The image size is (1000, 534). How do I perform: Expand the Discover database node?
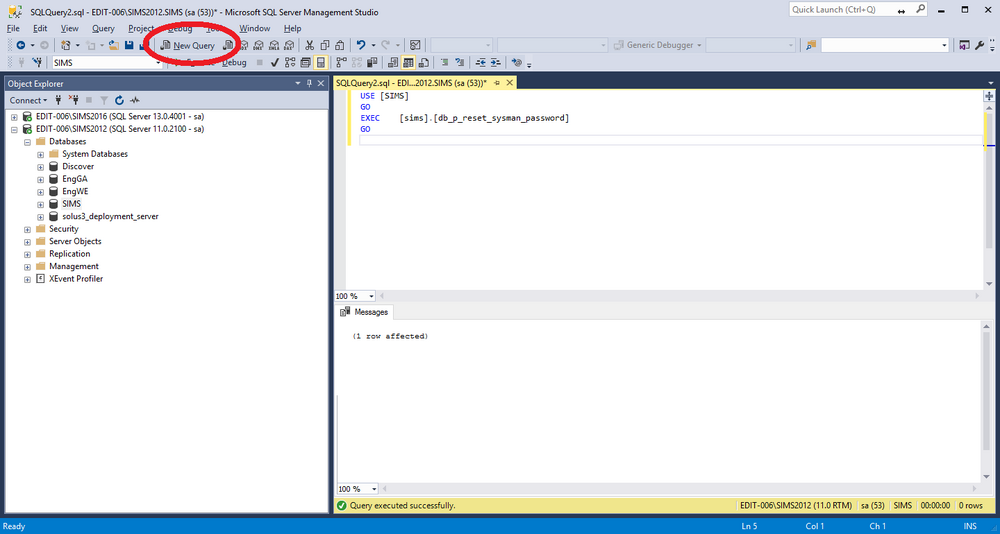[x=40, y=167]
